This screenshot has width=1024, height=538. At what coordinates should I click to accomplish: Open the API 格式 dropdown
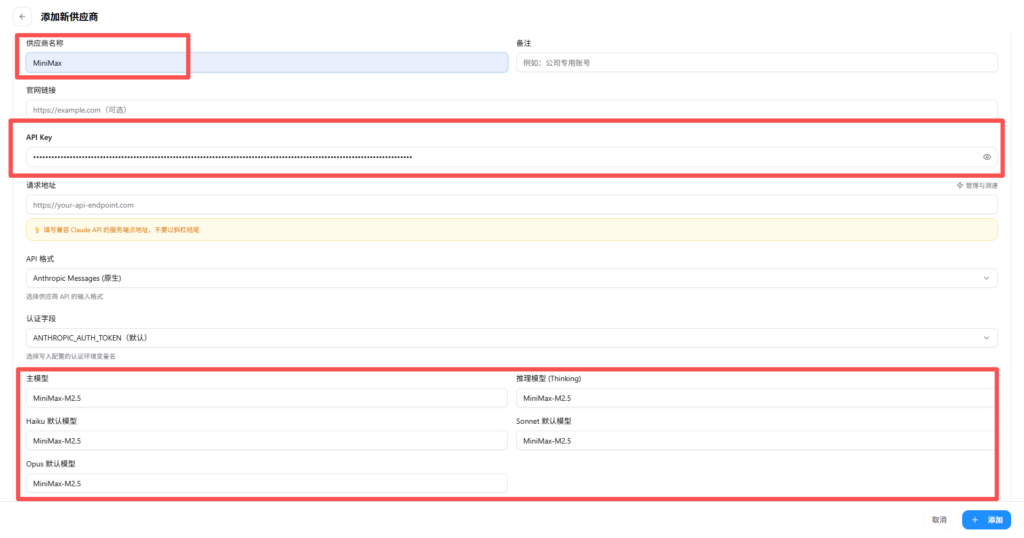tap(511, 278)
